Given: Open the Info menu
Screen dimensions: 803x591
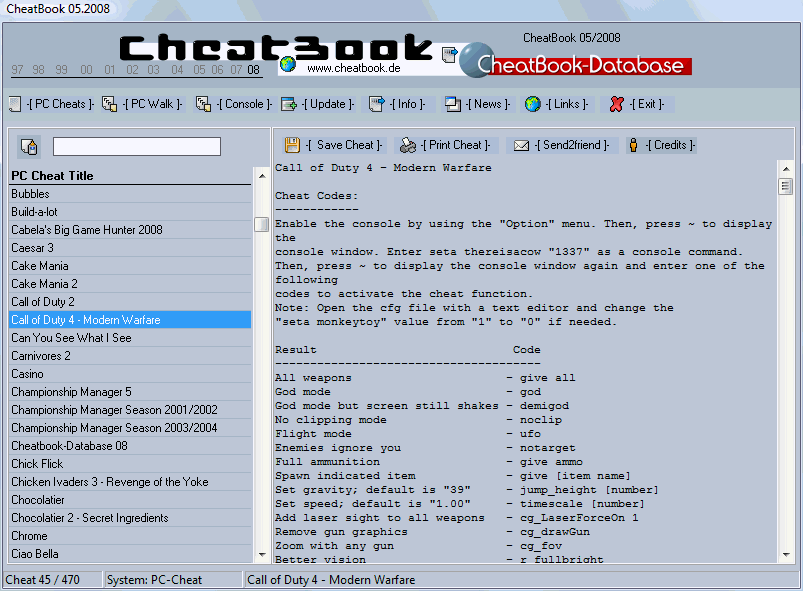Looking at the screenshot, I should click(x=407, y=104).
